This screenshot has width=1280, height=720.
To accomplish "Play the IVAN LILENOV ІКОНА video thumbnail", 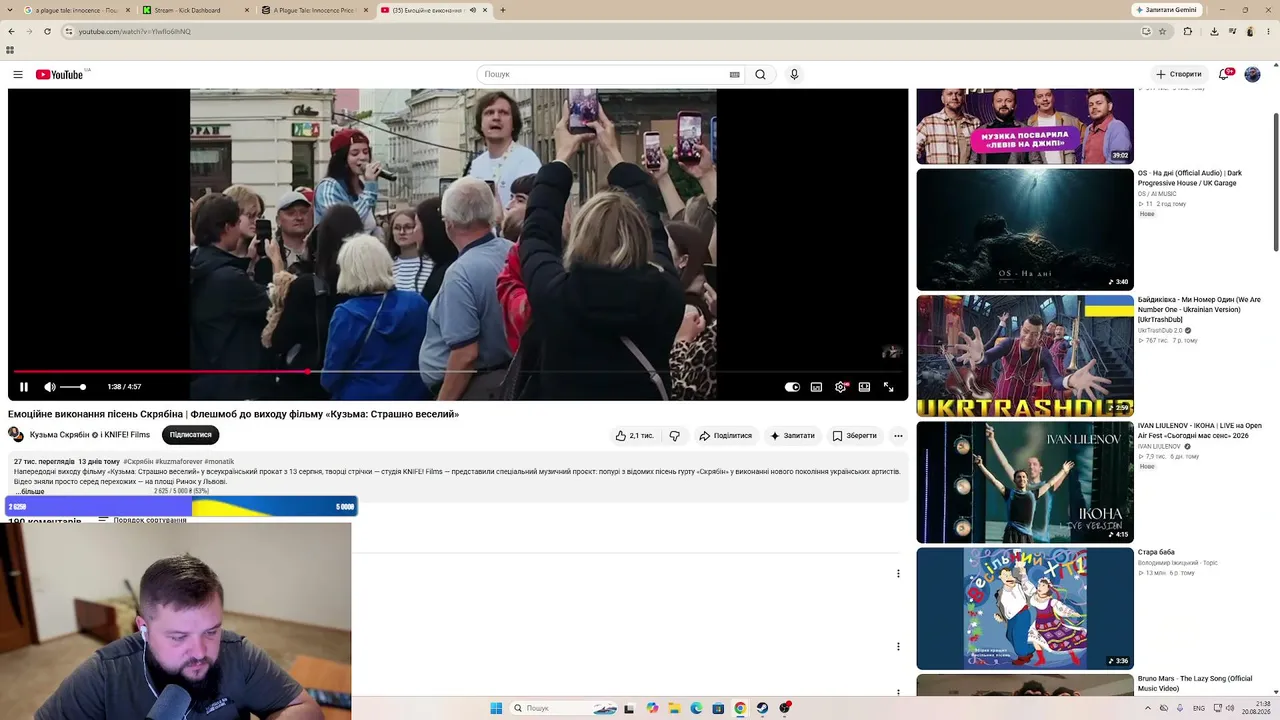I will point(1025,482).
